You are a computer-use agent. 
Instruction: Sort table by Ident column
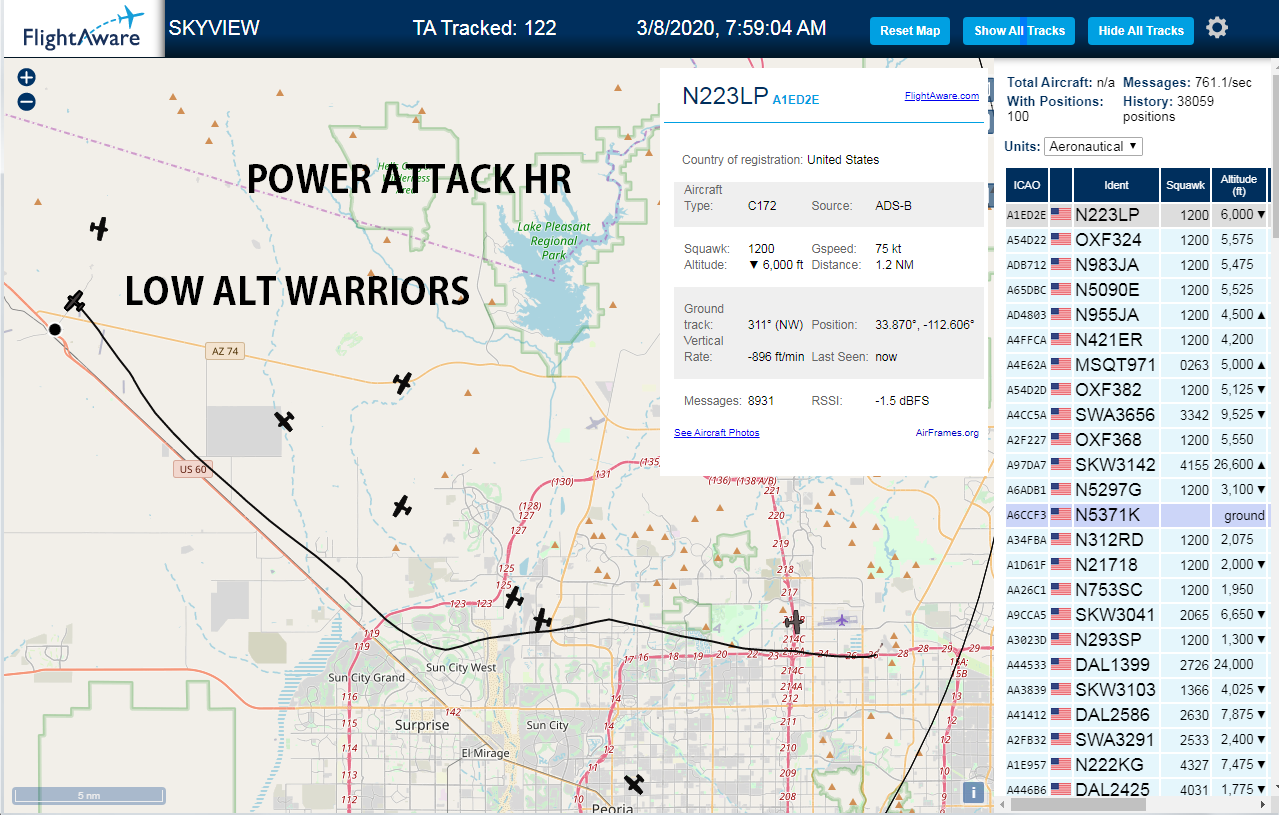tap(1116, 185)
